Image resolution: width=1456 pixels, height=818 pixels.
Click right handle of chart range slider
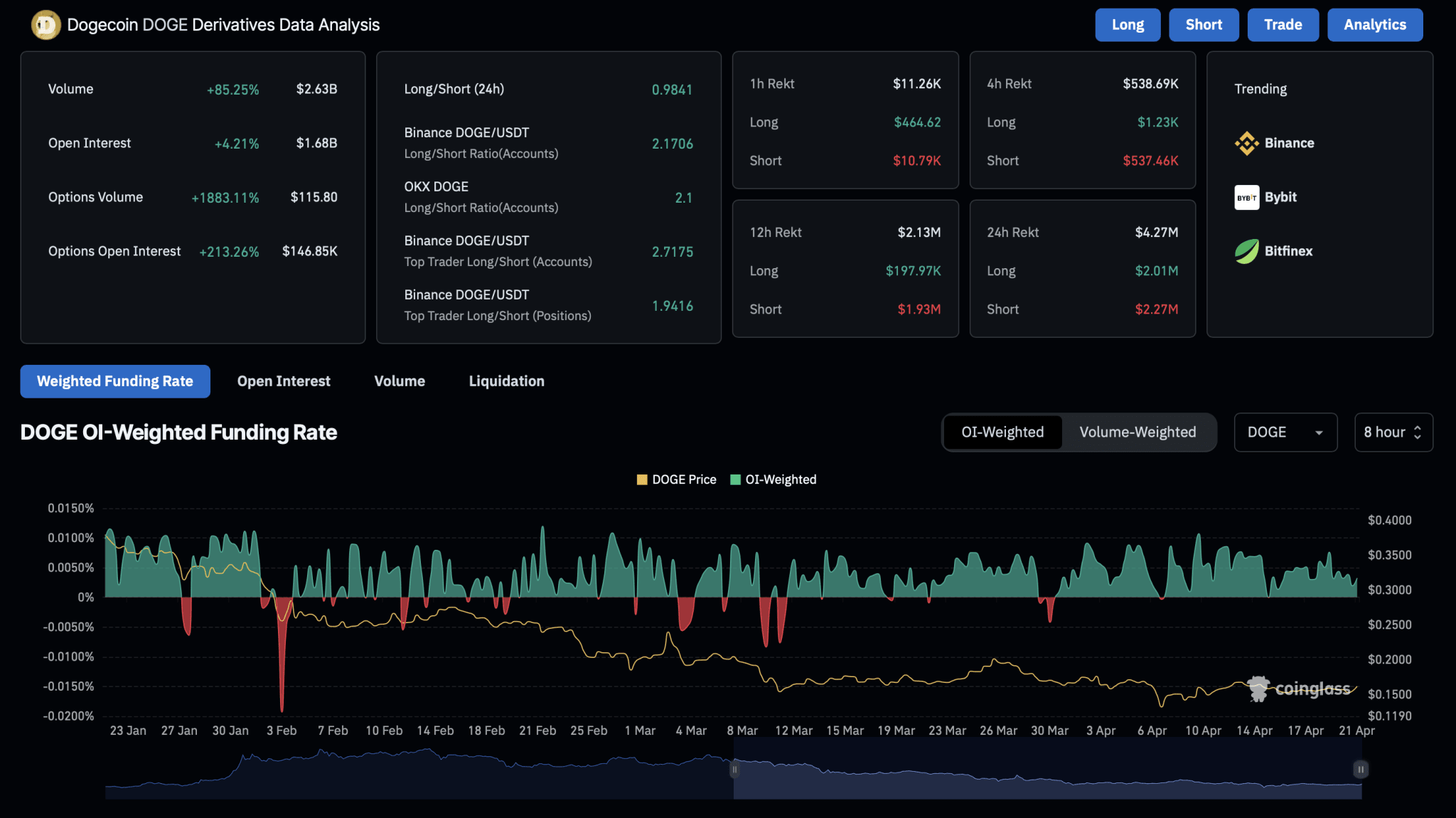click(x=1360, y=769)
